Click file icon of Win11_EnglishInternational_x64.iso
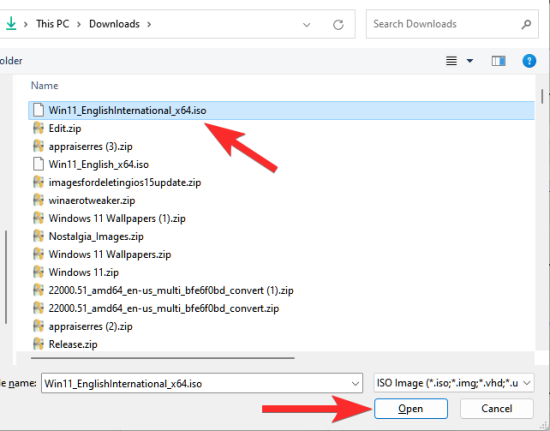 pyautogui.click(x=38, y=110)
